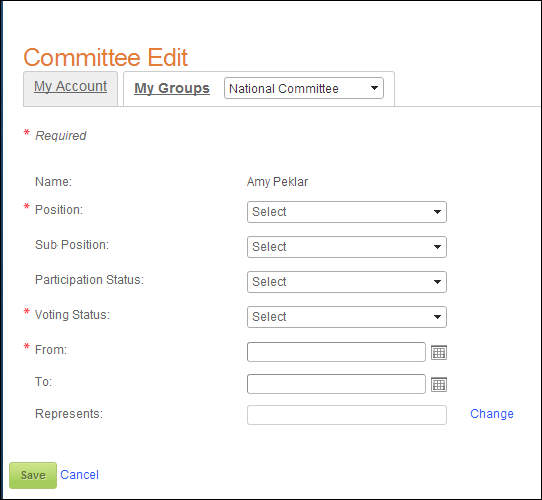Click the Change link beside Represents

[x=492, y=414]
